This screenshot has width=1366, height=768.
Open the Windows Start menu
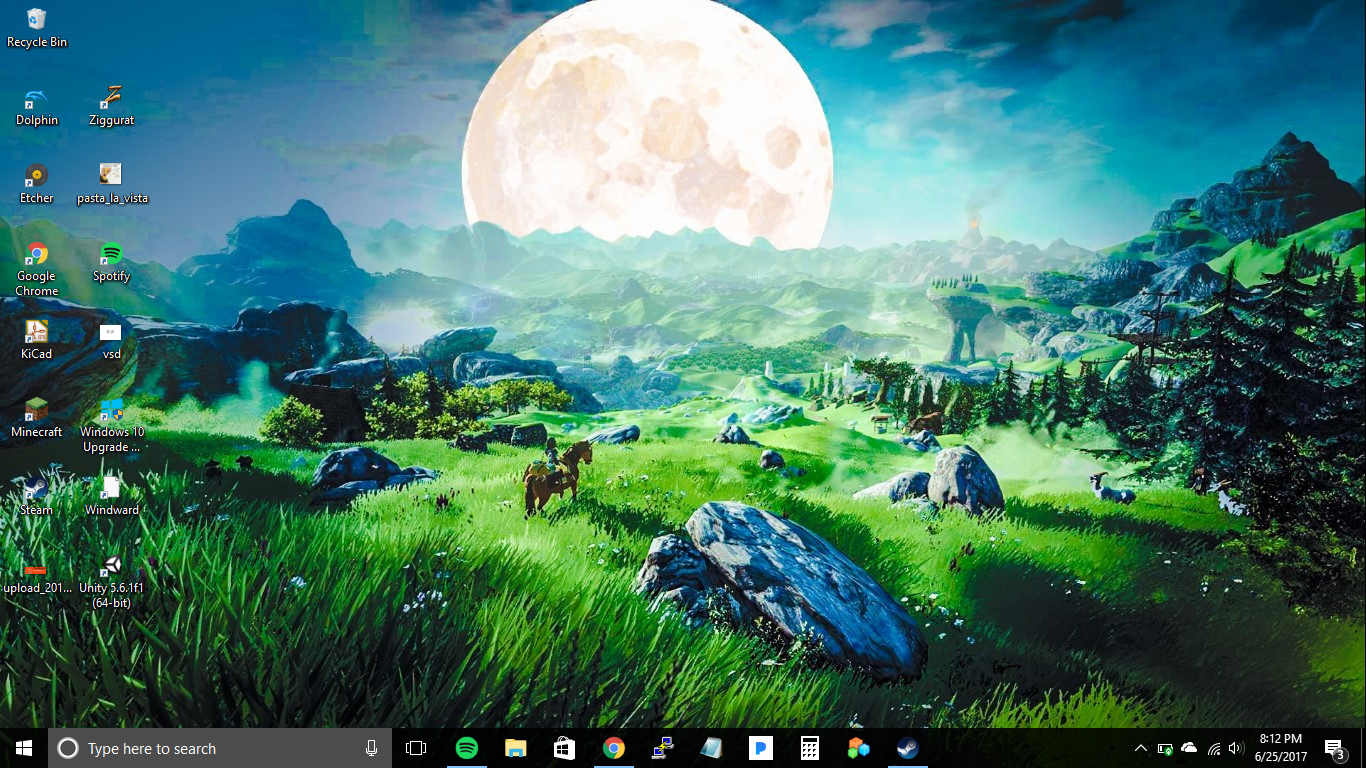(x=24, y=748)
